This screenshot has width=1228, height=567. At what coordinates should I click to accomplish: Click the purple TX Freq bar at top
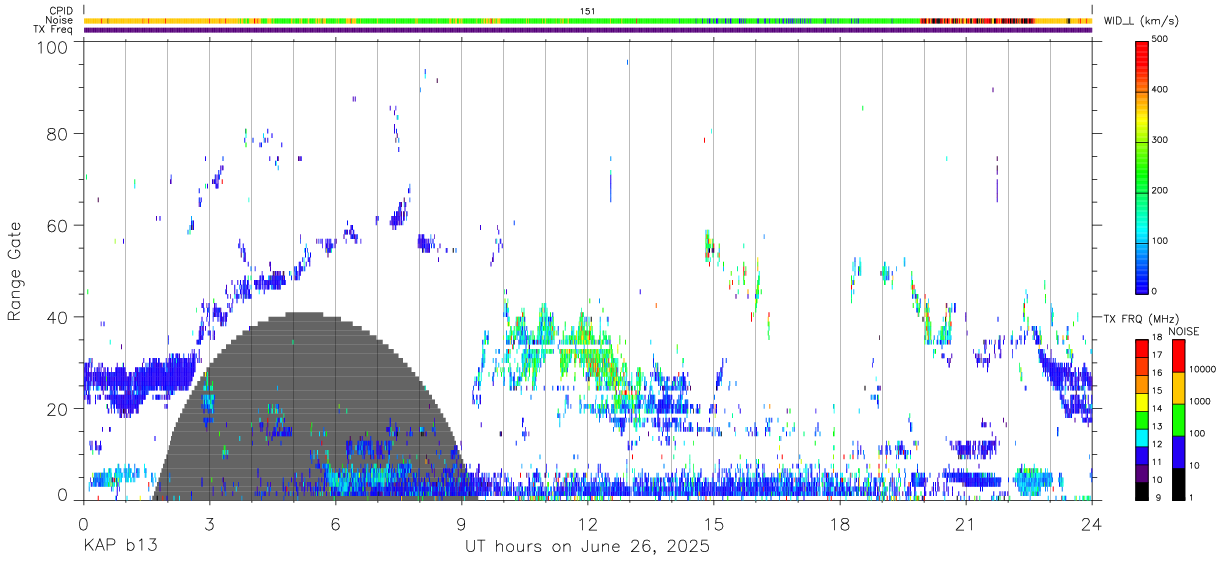coord(588,30)
